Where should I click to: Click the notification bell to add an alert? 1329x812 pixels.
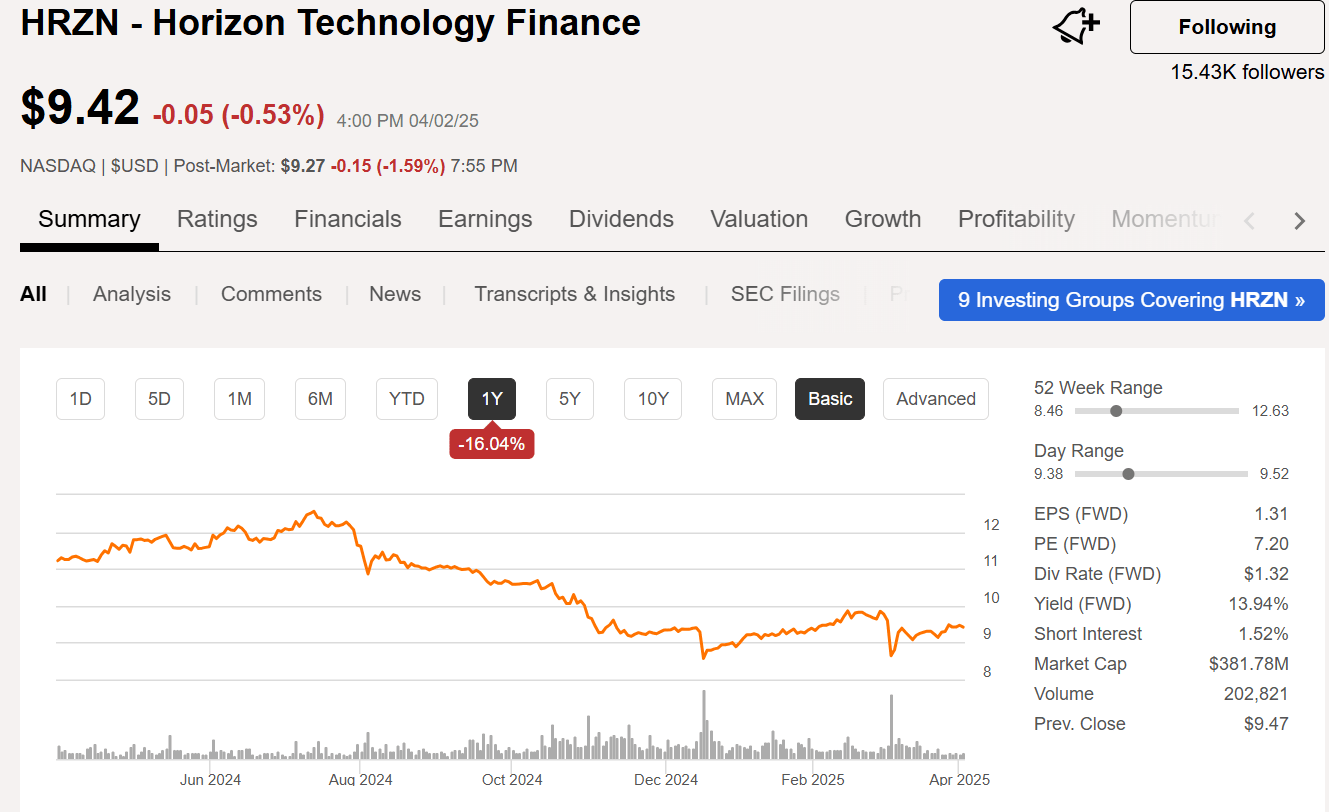(1075, 27)
